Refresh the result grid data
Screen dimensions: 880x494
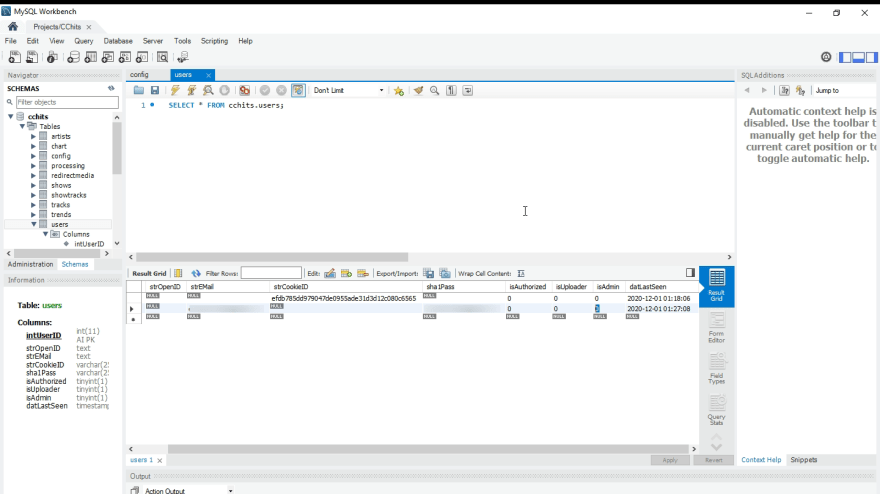[196, 273]
